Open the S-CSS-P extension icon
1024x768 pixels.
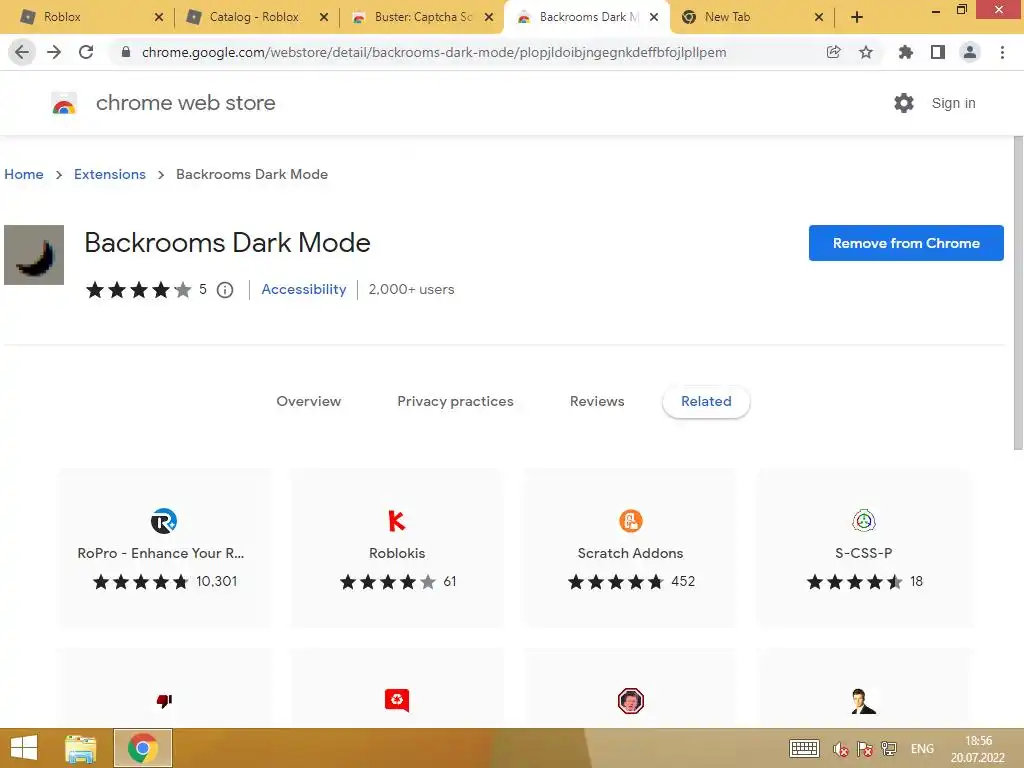click(x=864, y=521)
